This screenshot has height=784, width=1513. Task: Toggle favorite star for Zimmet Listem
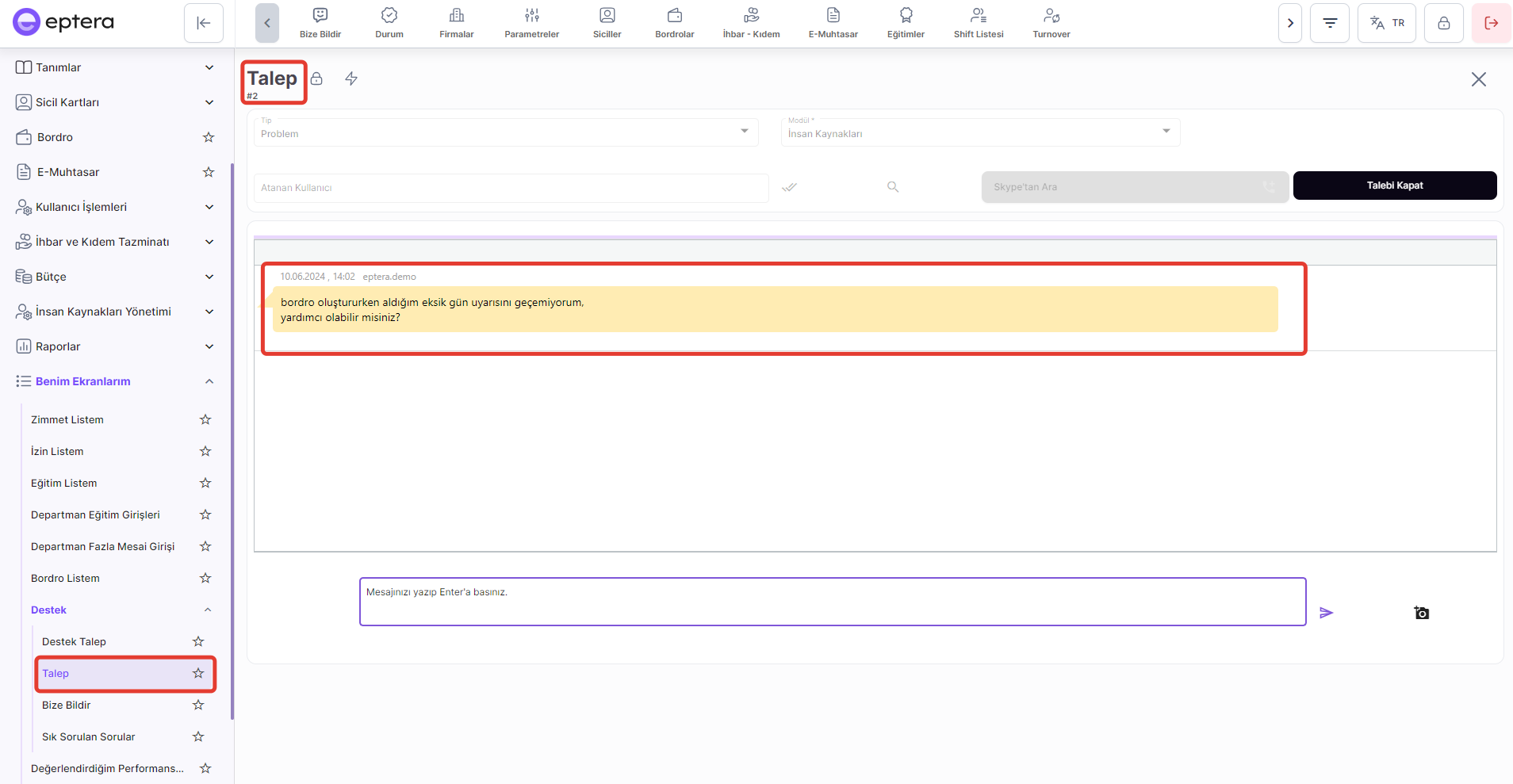click(x=205, y=419)
